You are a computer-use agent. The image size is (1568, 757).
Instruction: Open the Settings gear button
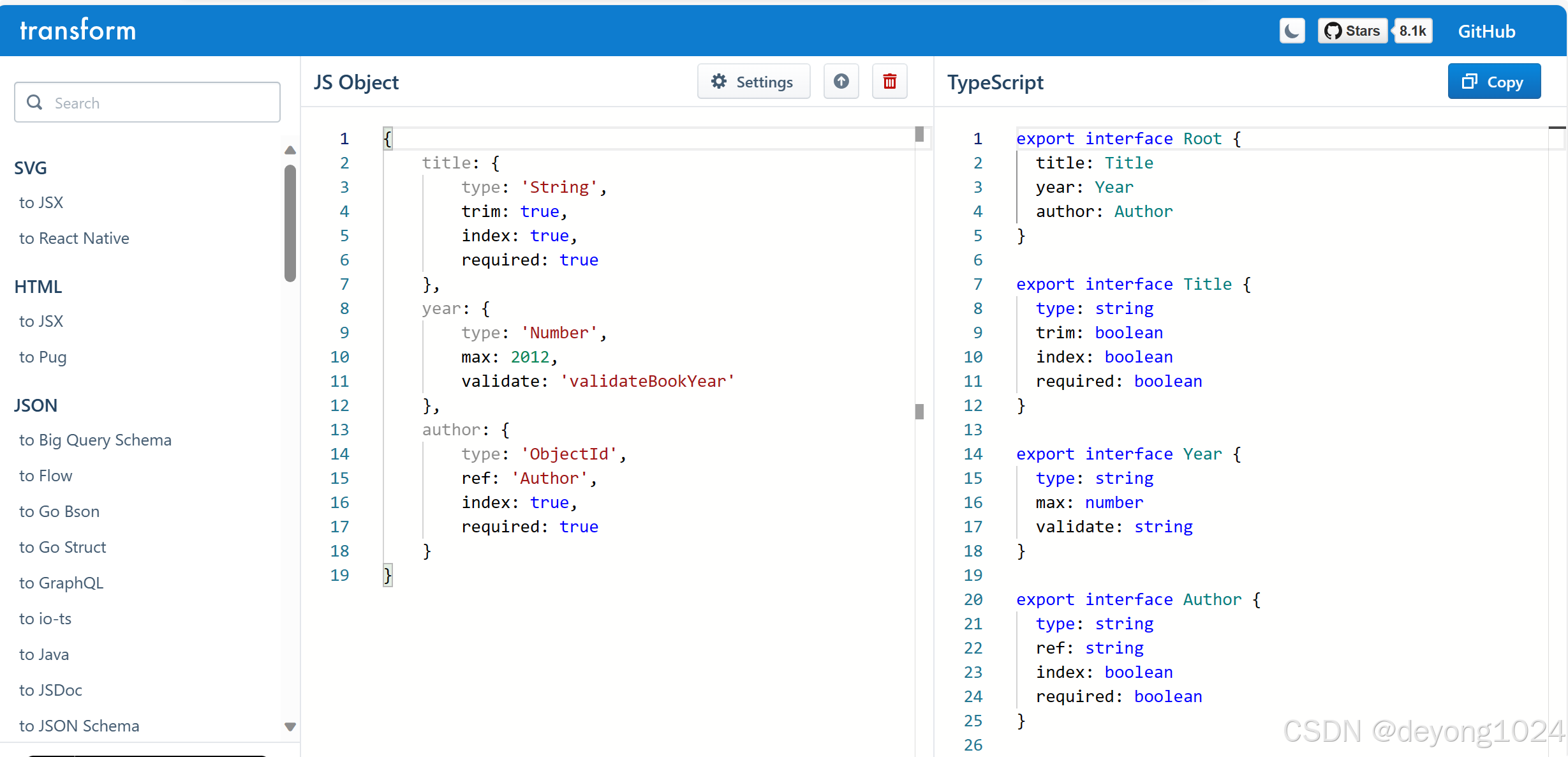[x=753, y=82]
